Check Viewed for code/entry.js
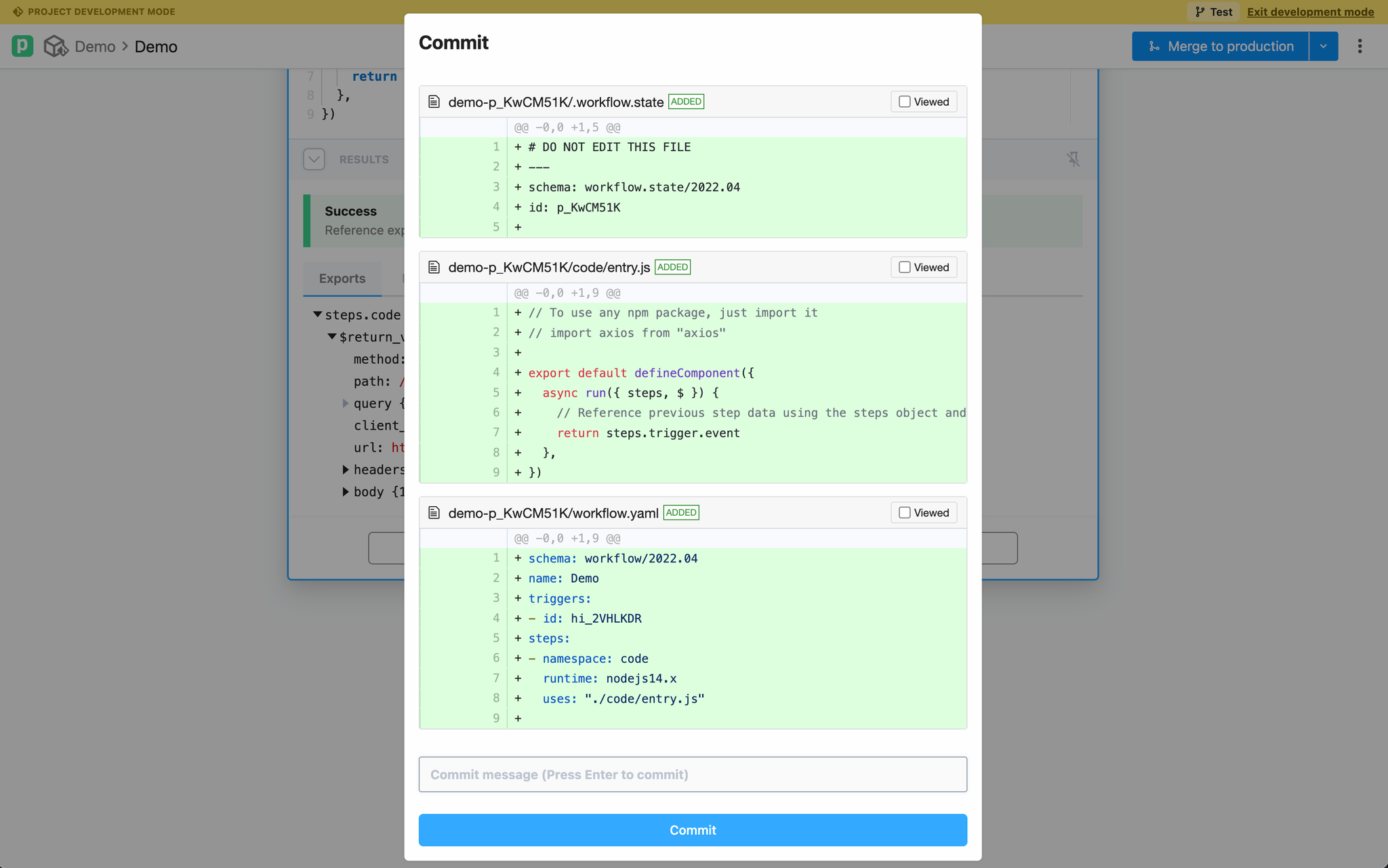 coord(905,267)
